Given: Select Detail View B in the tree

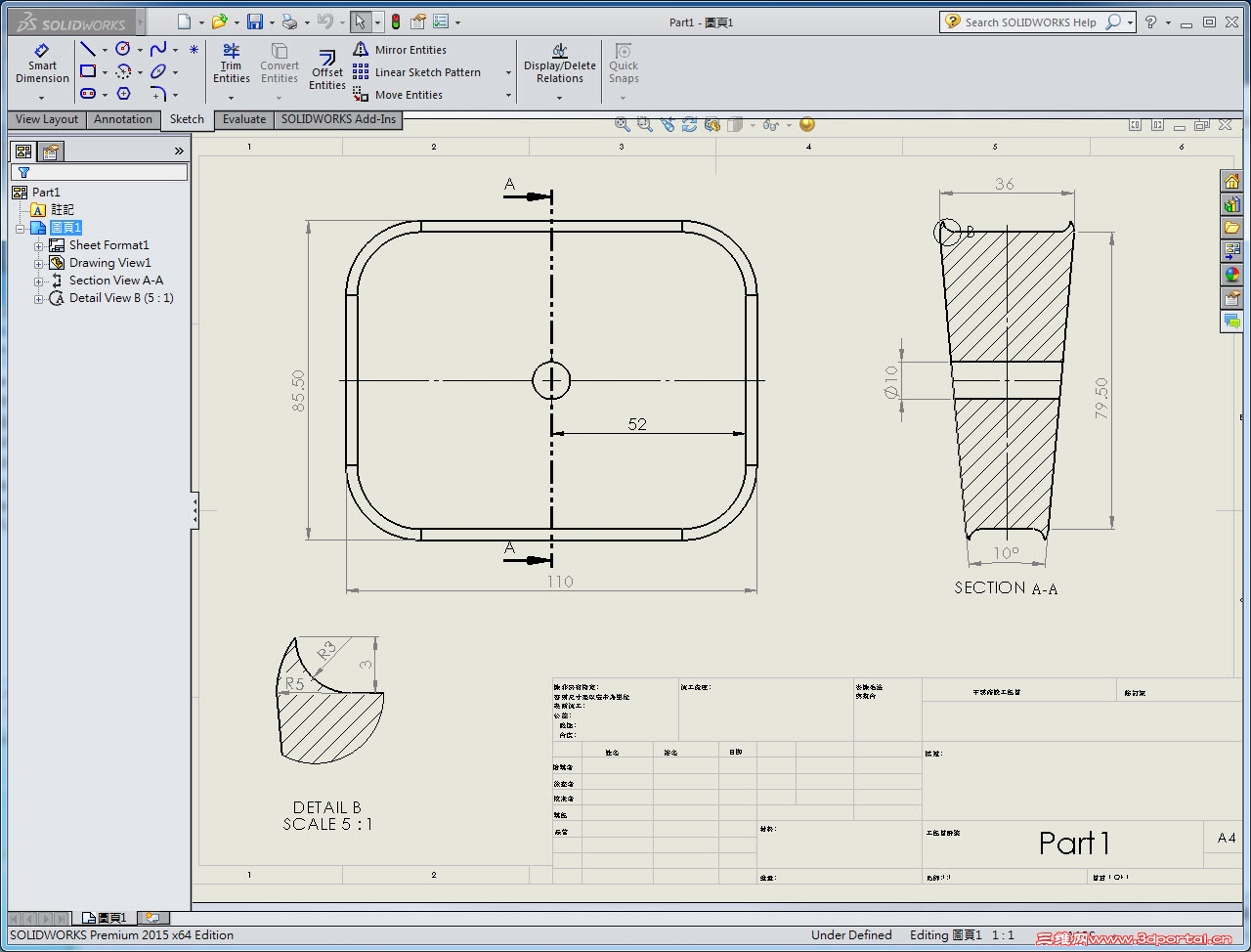Looking at the screenshot, I should pos(120,298).
